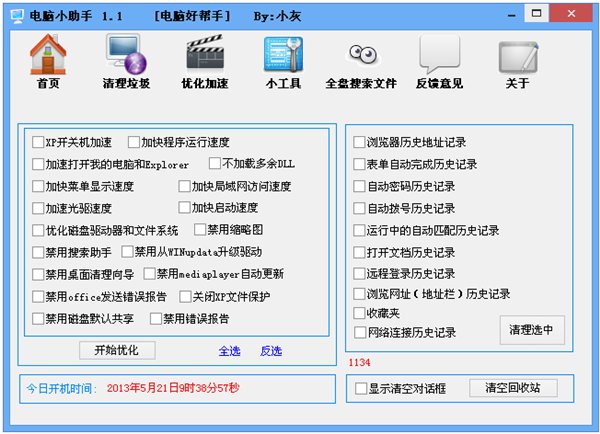Tick 打开文档历史记录 option
The width and height of the screenshot is (600, 434).
coord(359,252)
